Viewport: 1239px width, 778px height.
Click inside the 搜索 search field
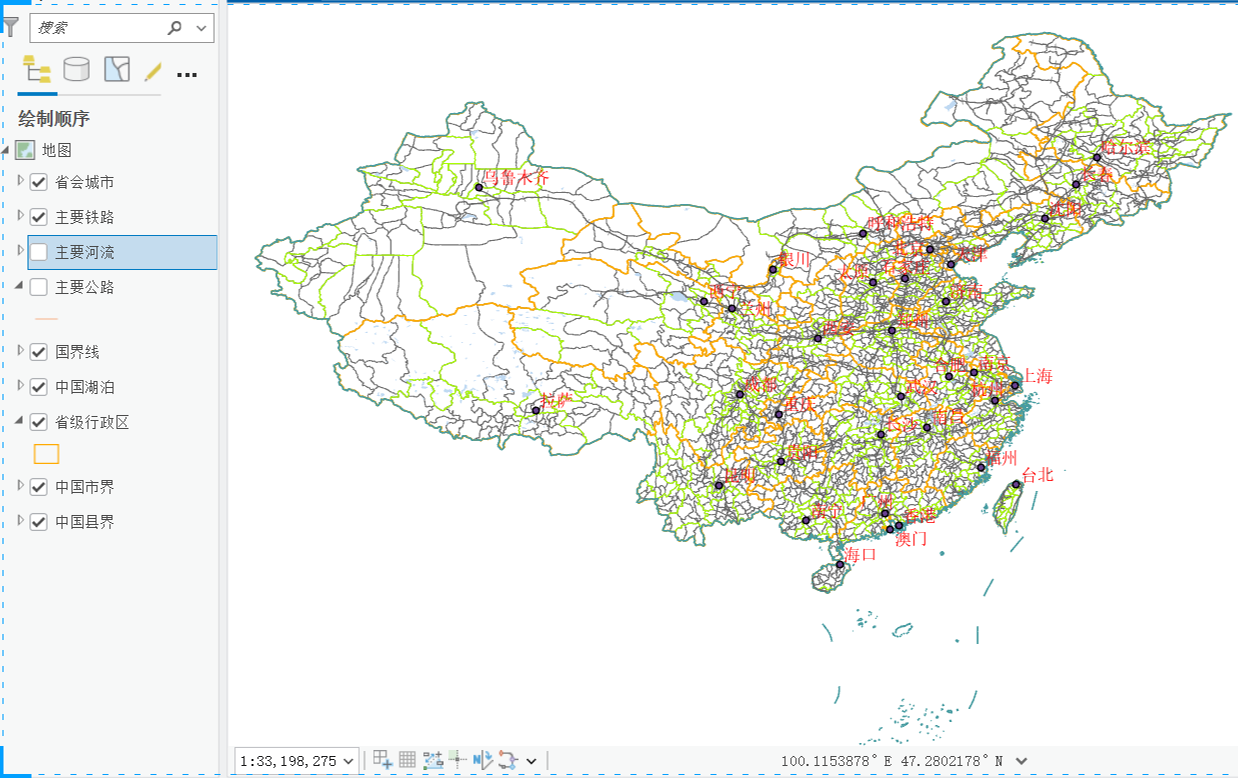pos(98,28)
